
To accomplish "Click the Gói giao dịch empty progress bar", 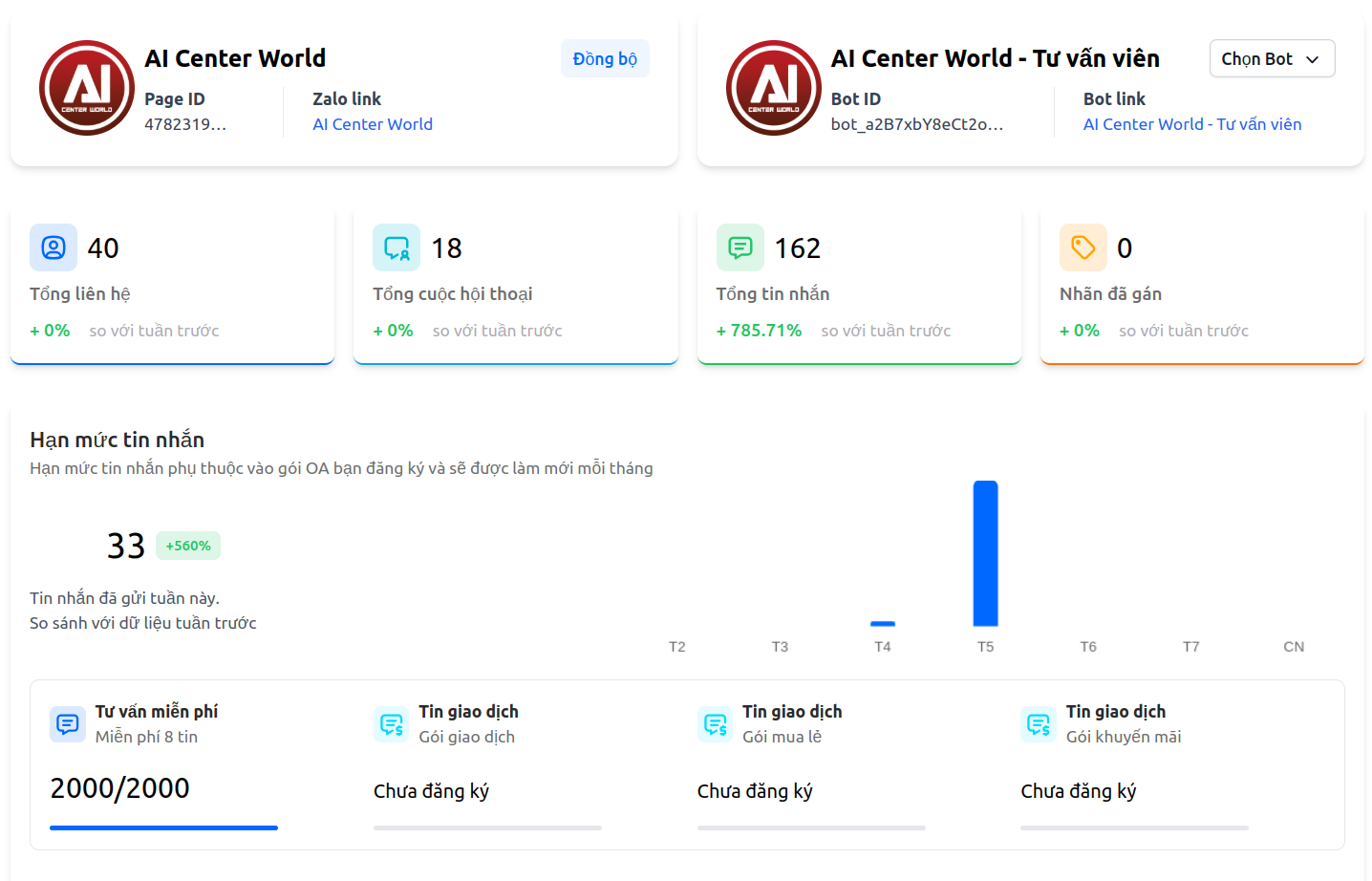I will pos(487,827).
